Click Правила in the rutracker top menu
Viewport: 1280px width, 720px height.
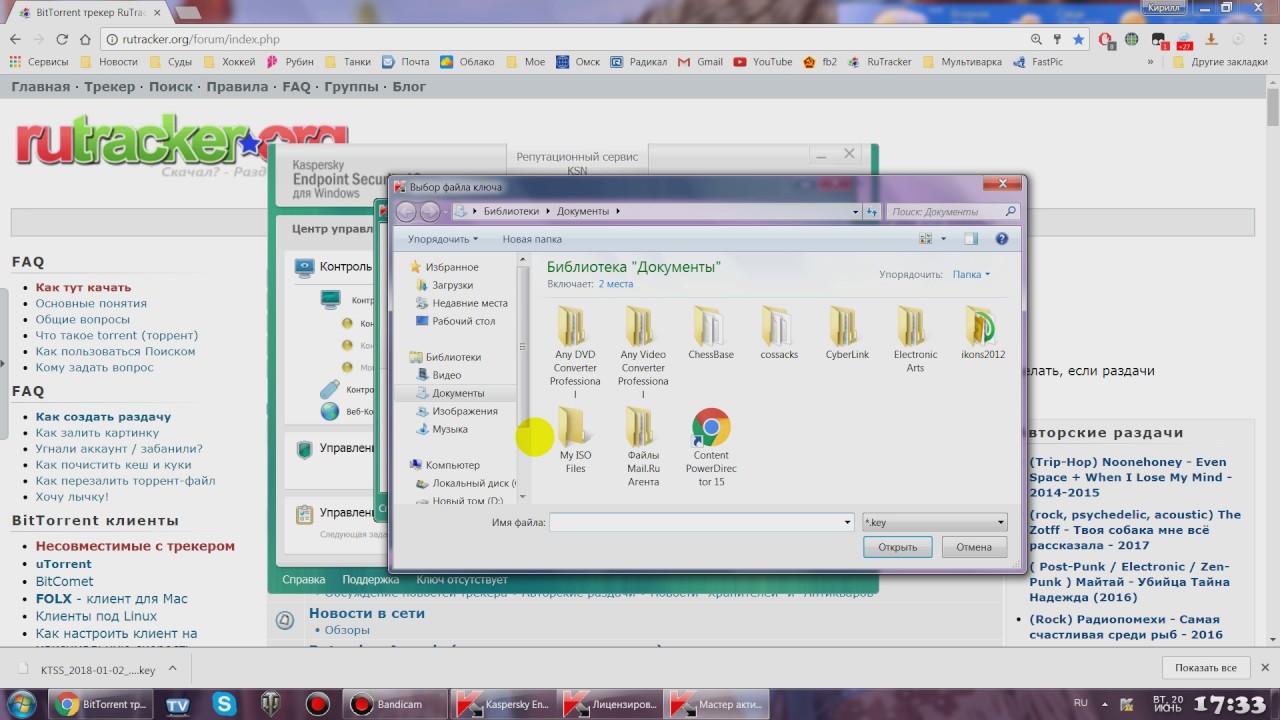[x=237, y=87]
